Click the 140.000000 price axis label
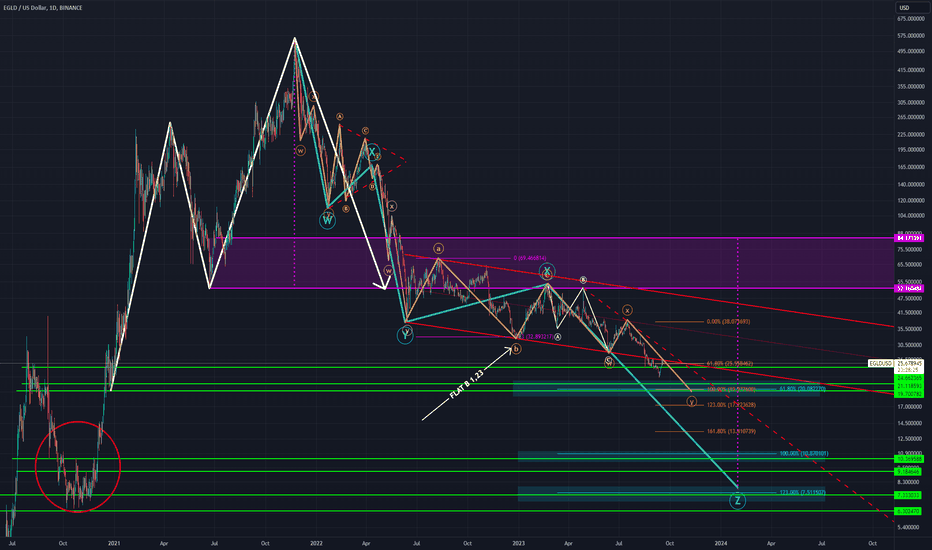932x550 pixels. (x=911, y=185)
